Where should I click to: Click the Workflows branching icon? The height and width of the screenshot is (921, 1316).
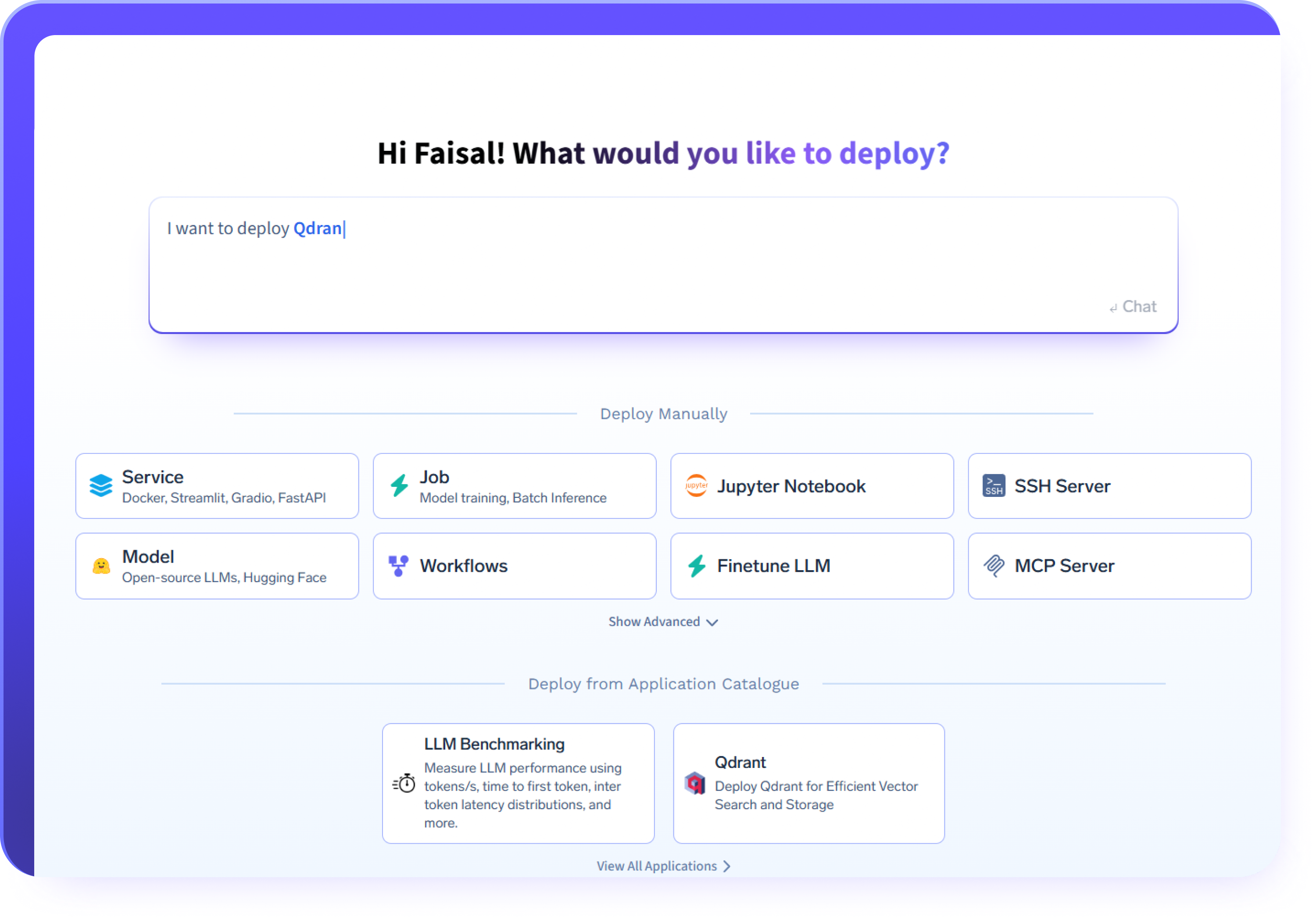pos(398,566)
